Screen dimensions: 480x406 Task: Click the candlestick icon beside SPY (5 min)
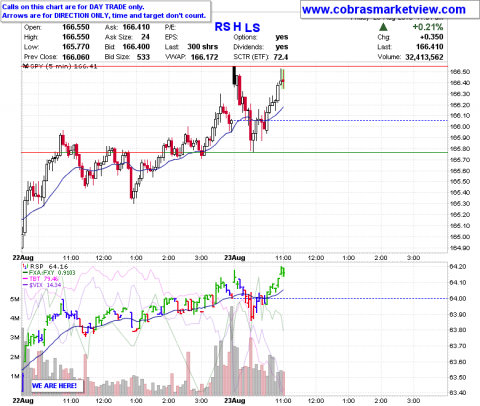tap(25, 66)
